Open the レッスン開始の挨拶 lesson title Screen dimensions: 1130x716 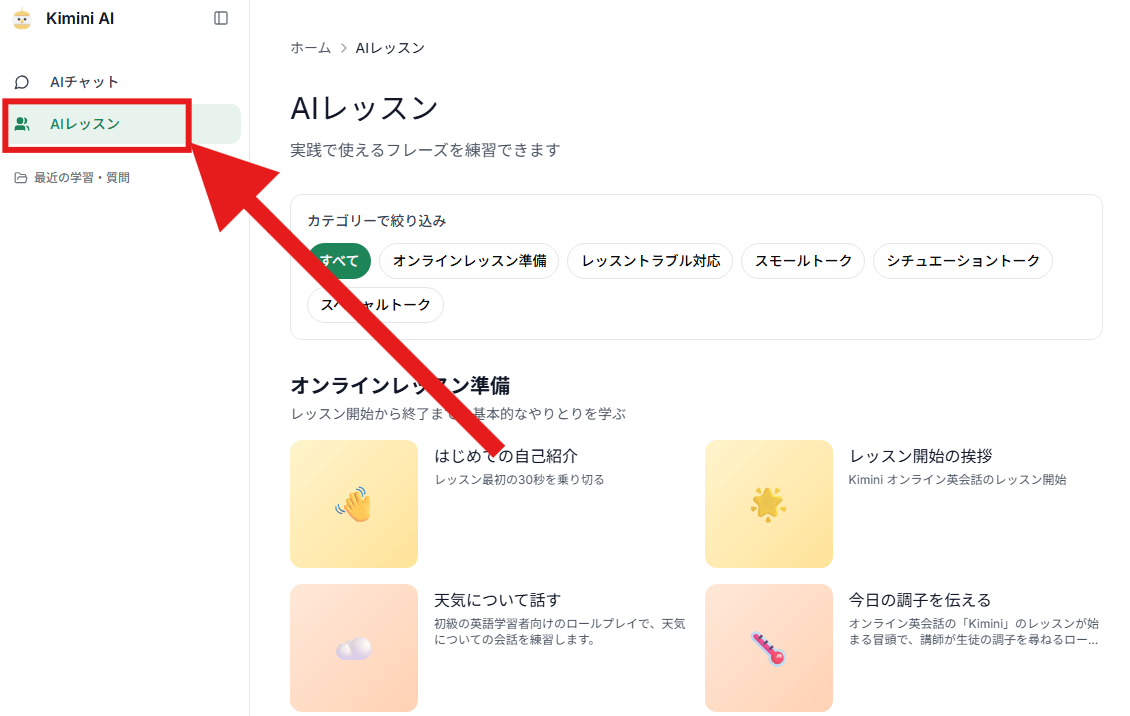tap(920, 456)
